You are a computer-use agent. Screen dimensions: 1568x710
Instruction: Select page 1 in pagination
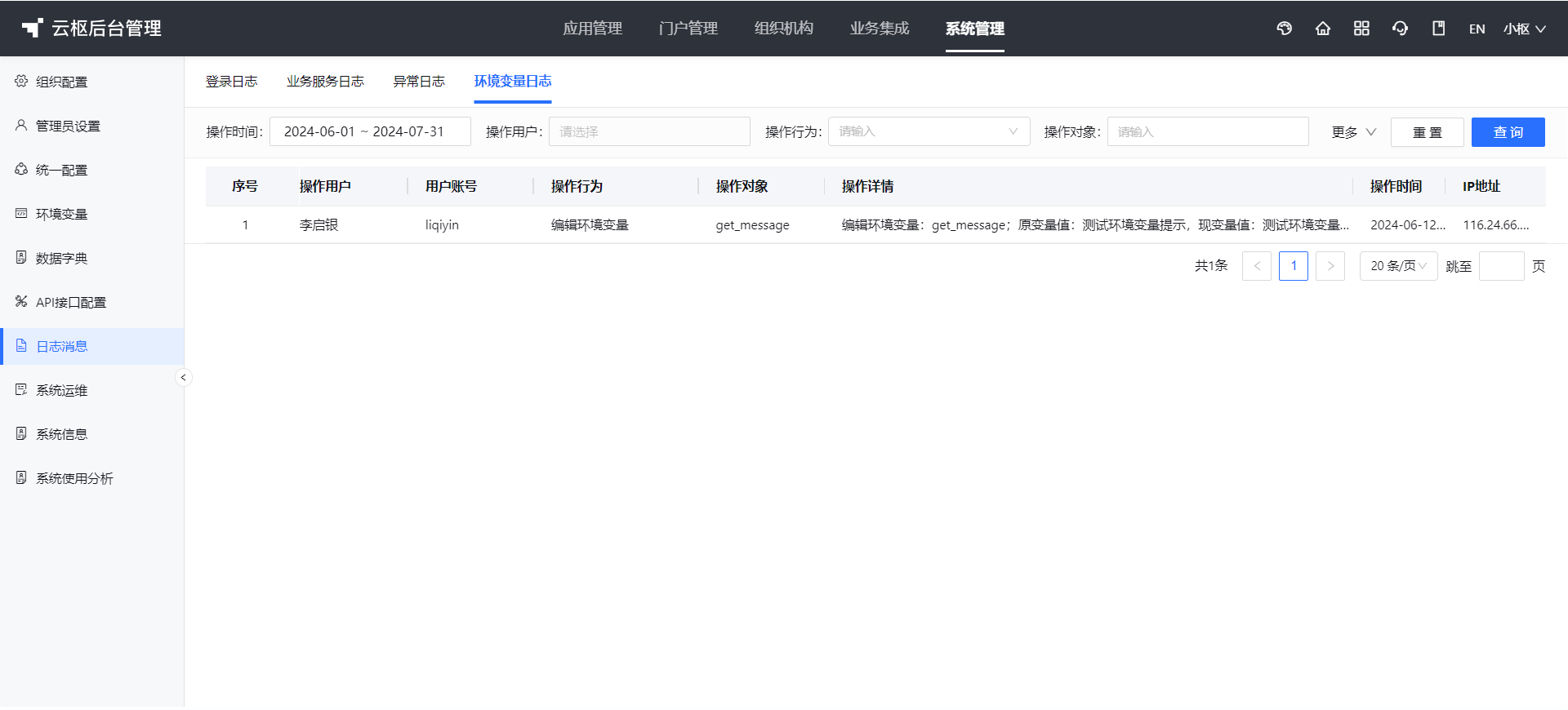click(1294, 266)
